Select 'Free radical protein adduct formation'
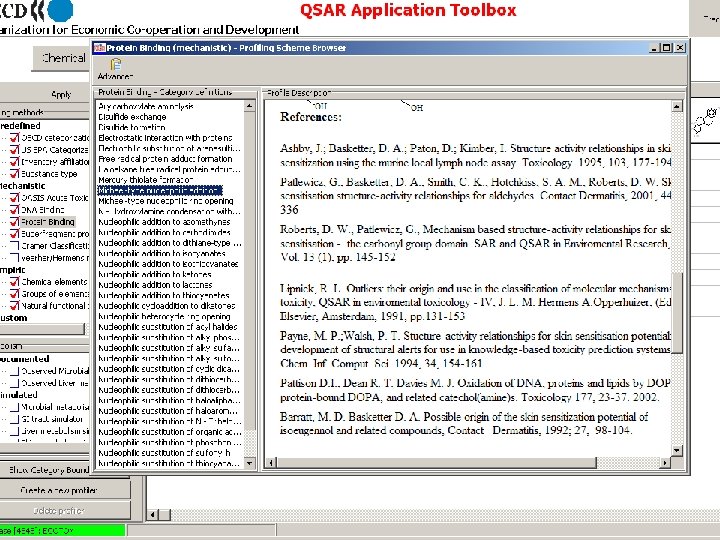This screenshot has height=540, width=720. pos(165,159)
